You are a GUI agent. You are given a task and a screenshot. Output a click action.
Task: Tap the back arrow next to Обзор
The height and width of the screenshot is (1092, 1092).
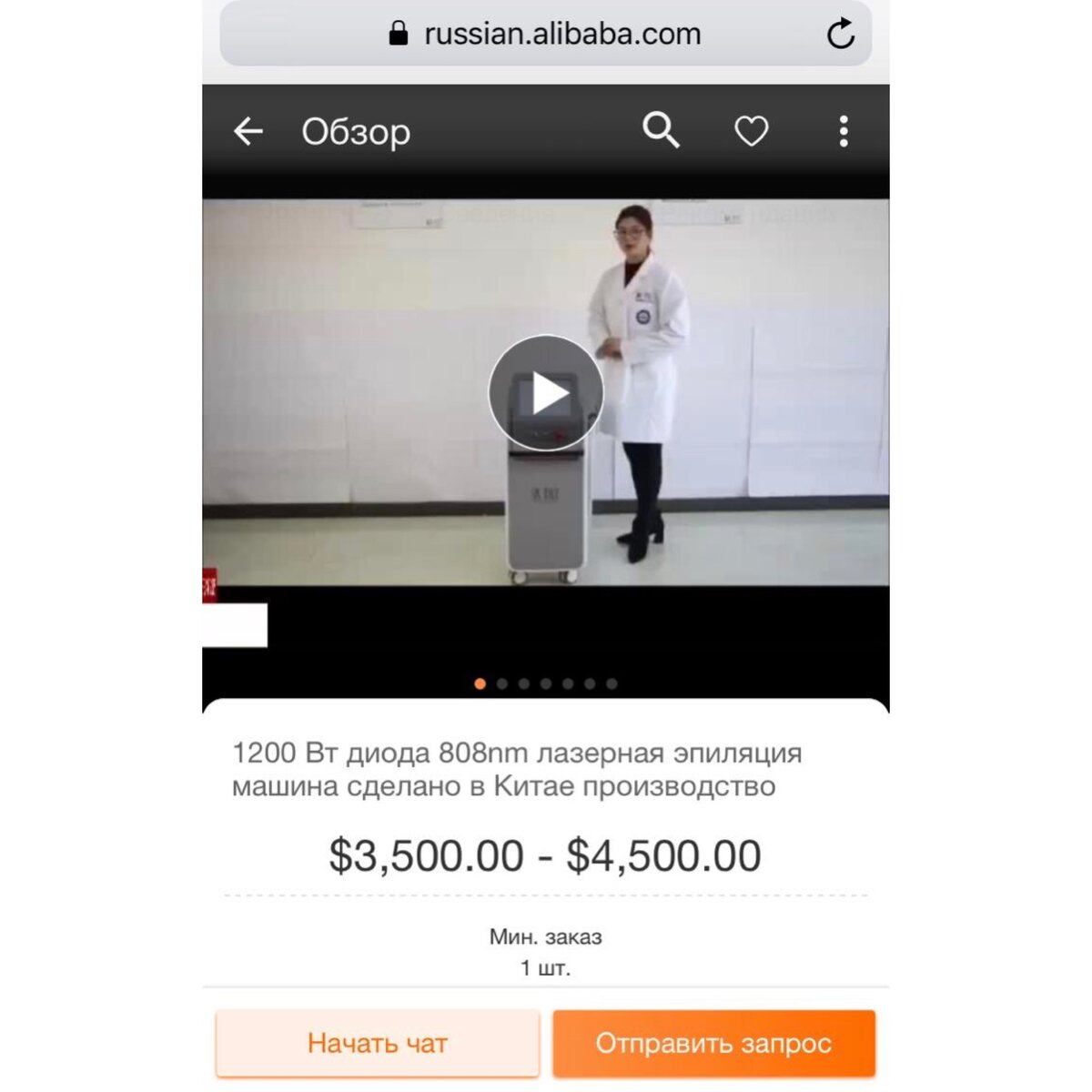tap(248, 132)
